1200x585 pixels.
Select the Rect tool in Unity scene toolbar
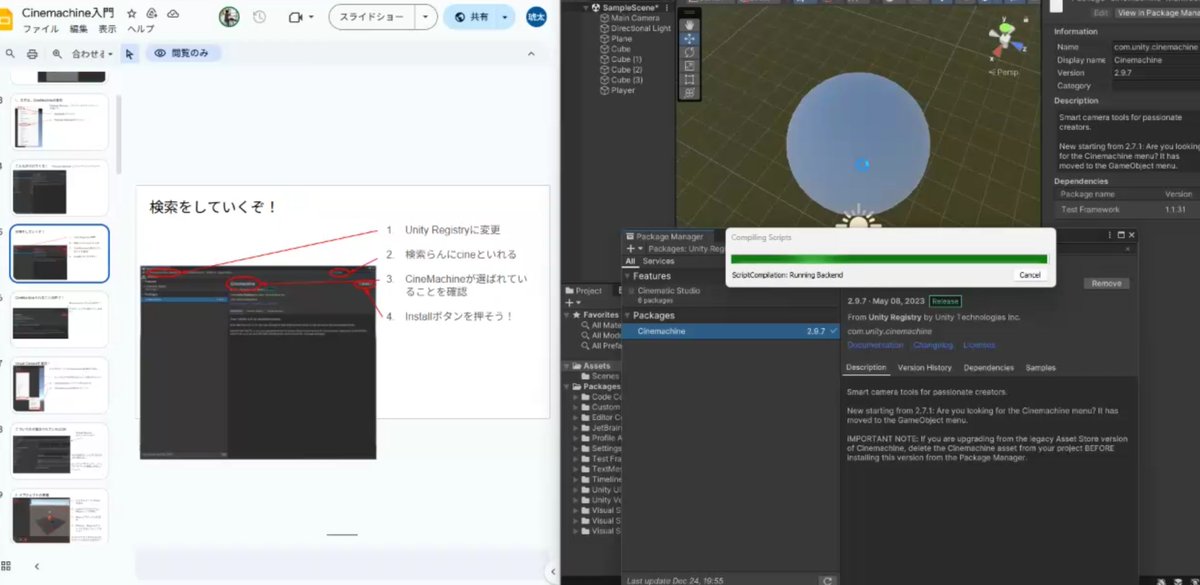689,79
